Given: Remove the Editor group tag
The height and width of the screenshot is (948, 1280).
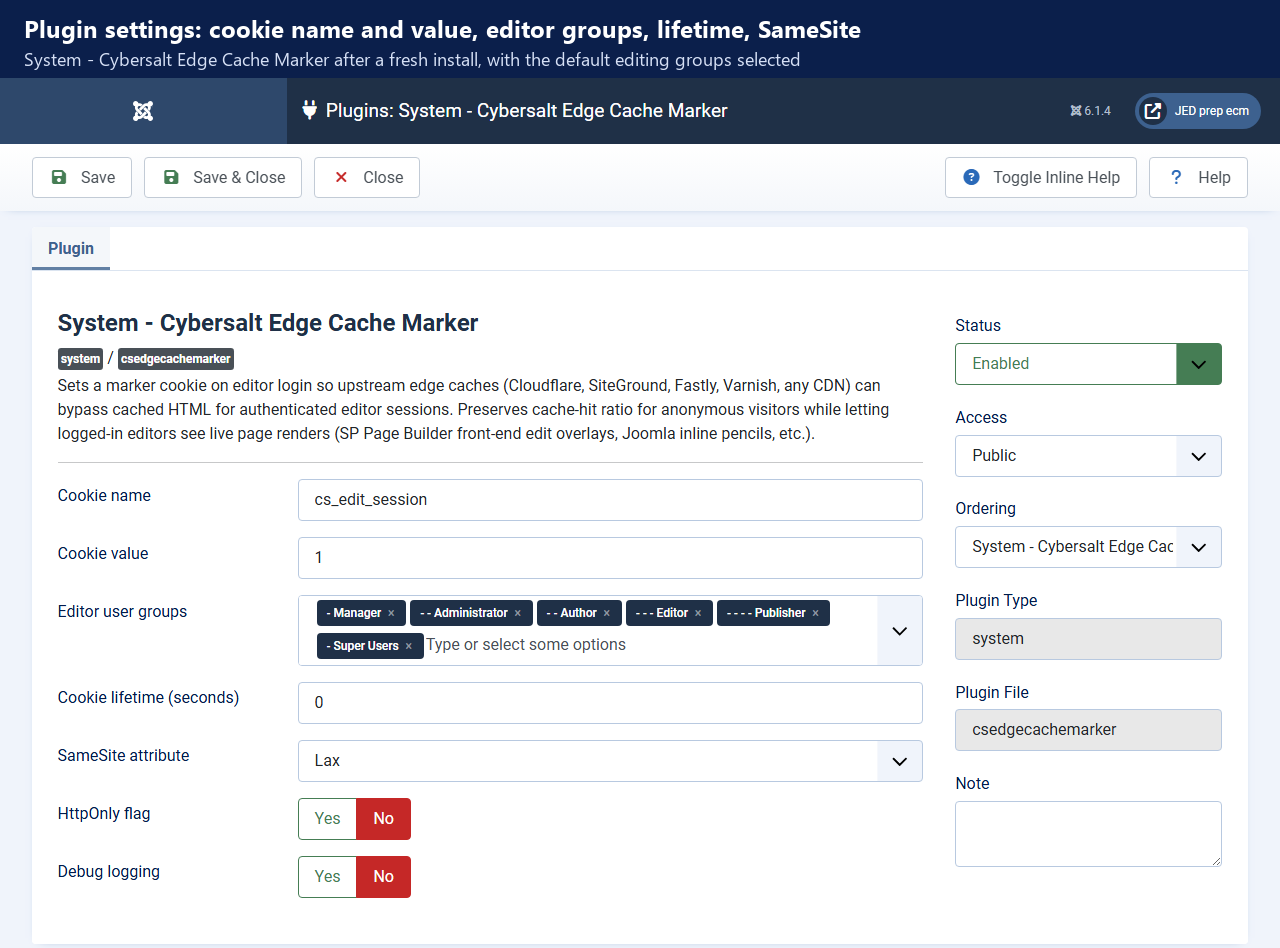Looking at the screenshot, I should [x=698, y=613].
